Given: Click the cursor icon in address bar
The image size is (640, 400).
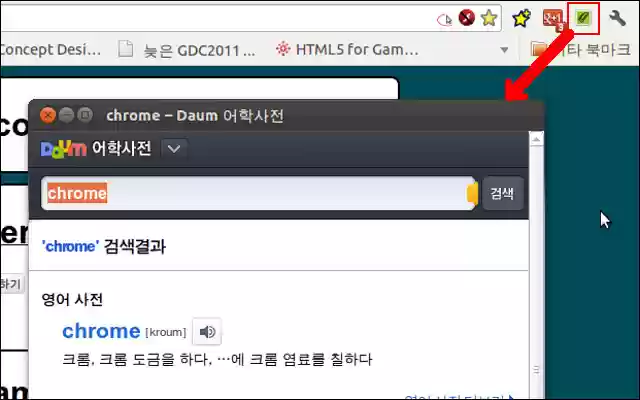Looking at the screenshot, I should [x=444, y=19].
